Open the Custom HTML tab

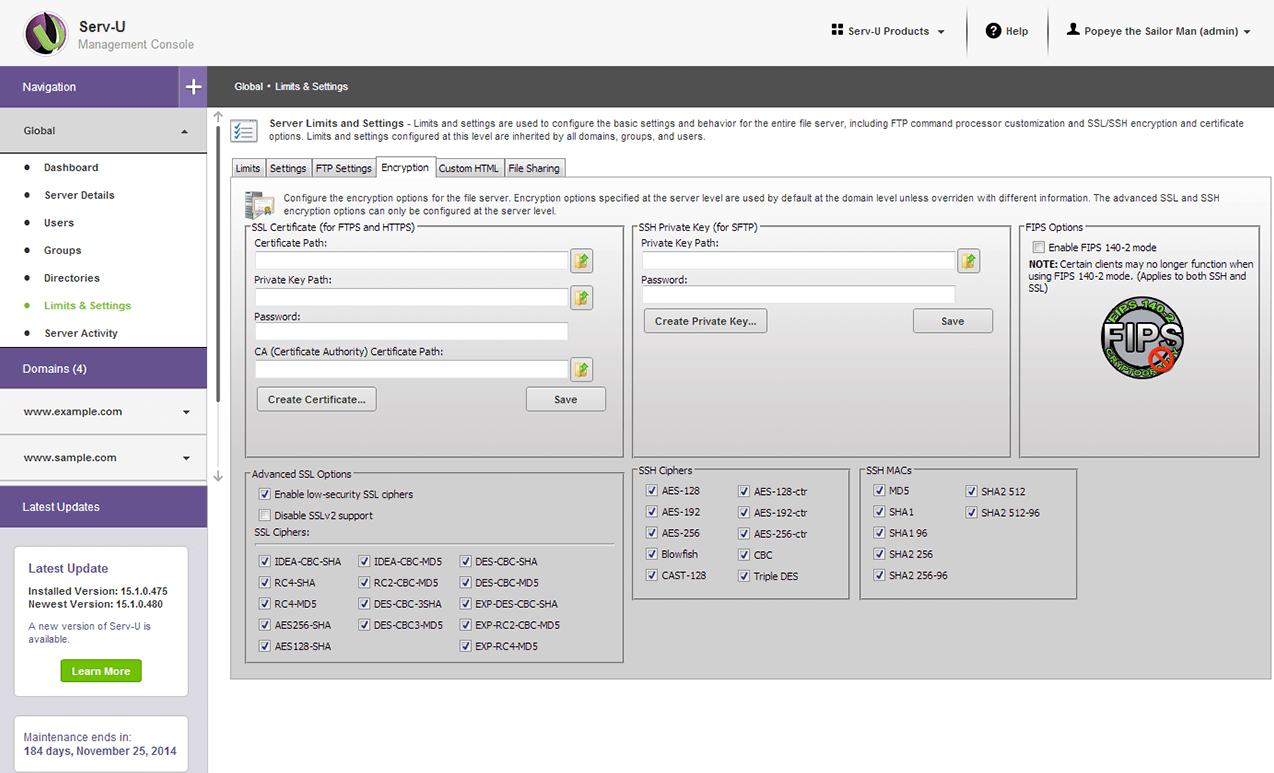(469, 168)
